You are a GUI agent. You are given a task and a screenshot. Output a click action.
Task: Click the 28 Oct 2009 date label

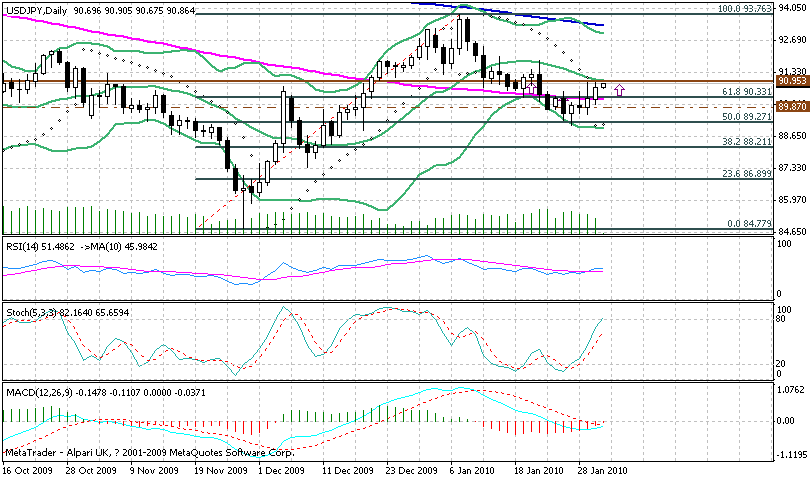coord(89,470)
